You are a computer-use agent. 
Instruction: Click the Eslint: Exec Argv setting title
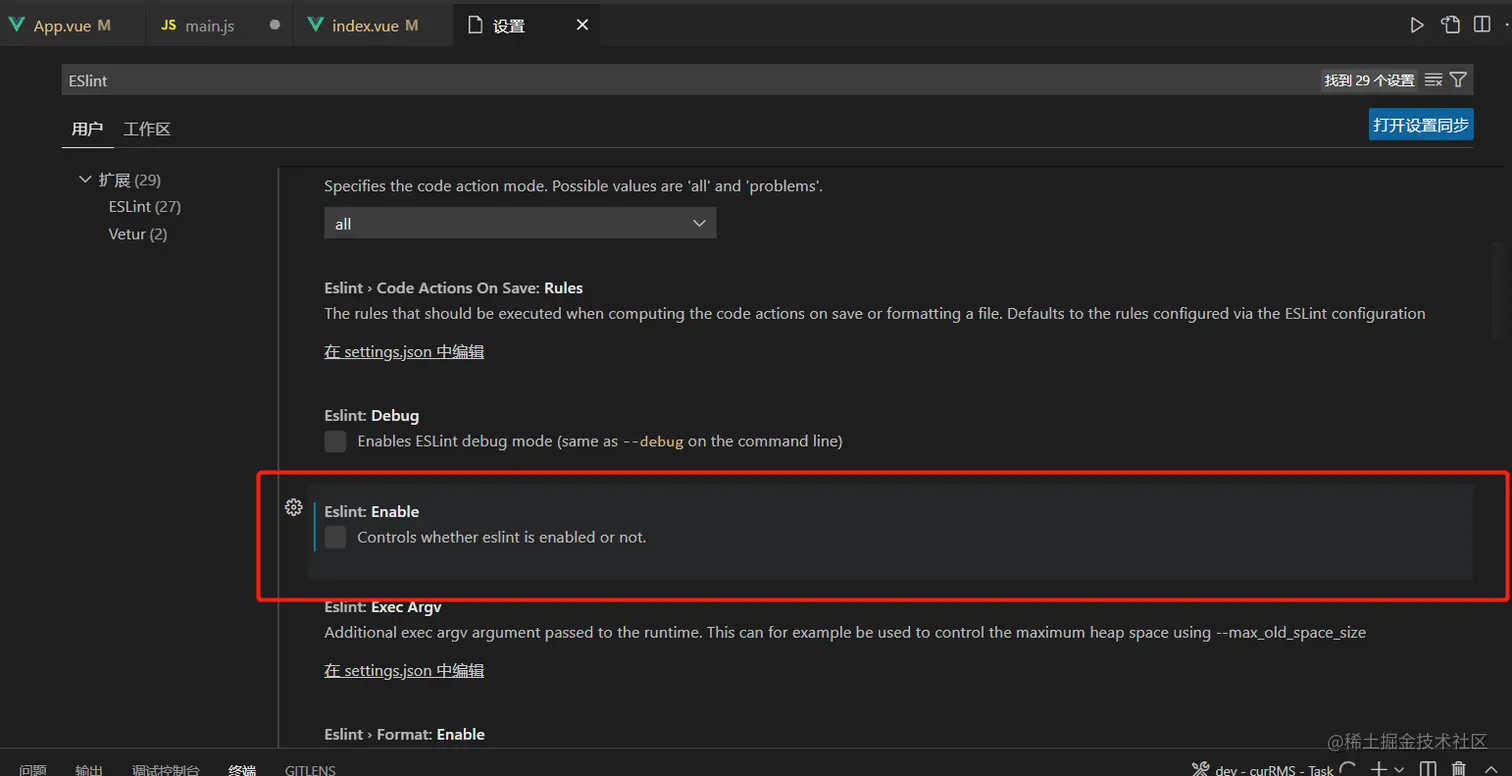tap(383, 607)
